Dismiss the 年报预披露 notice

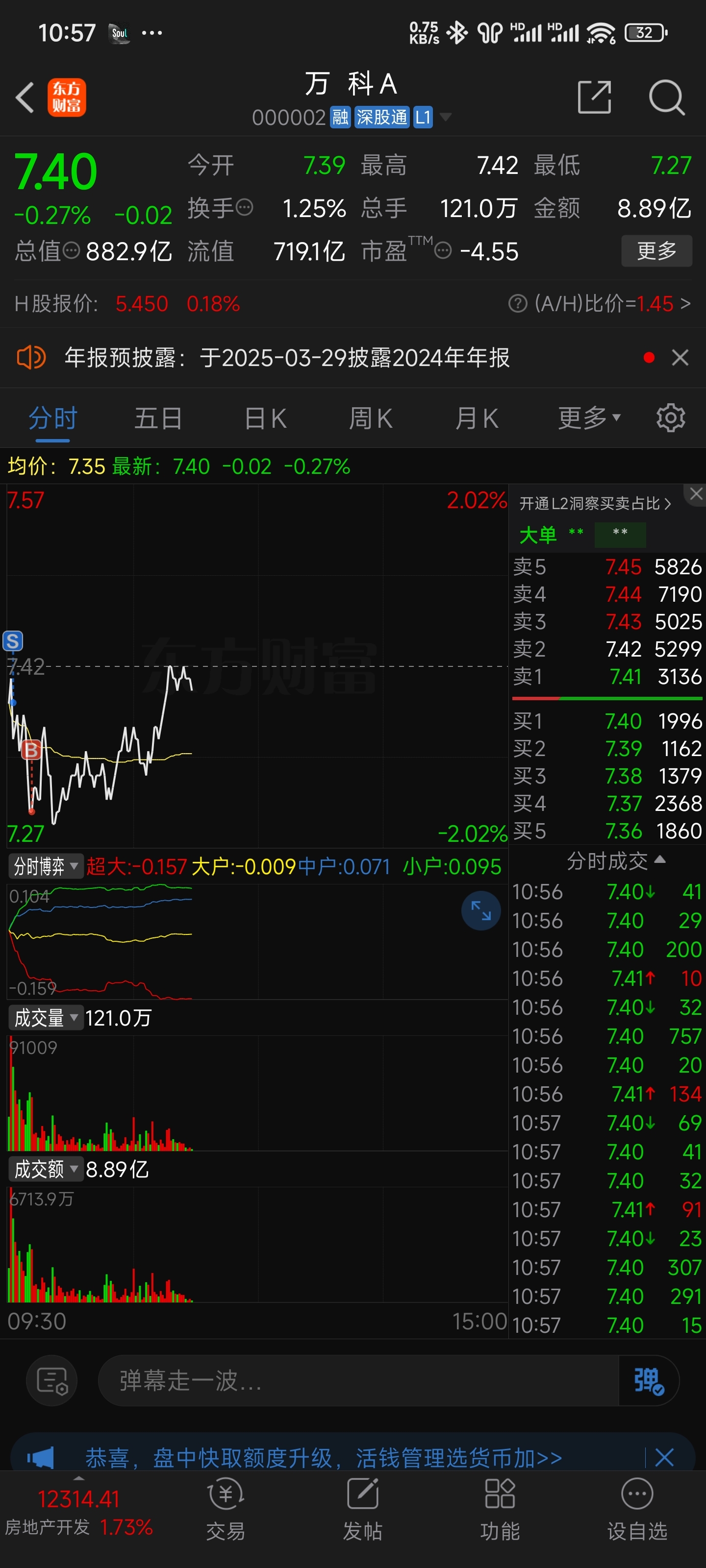[680, 357]
